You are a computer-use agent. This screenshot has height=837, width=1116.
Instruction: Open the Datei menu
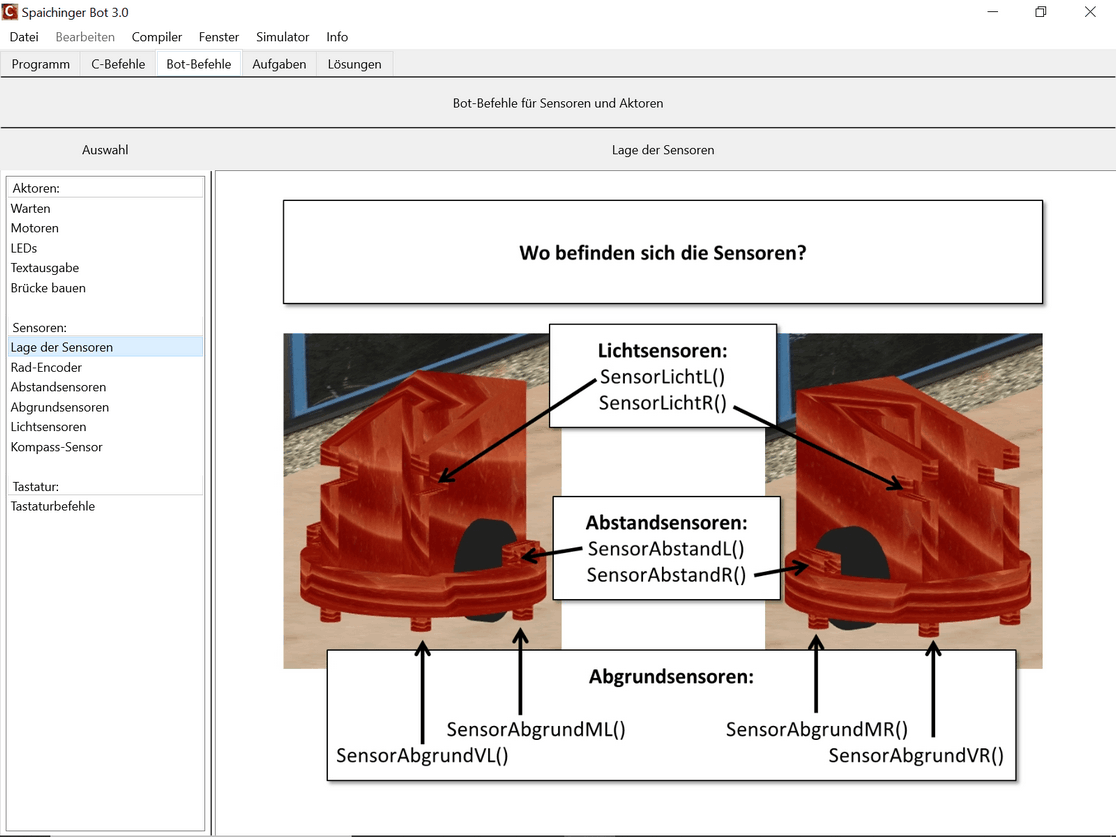pyautogui.click(x=24, y=37)
